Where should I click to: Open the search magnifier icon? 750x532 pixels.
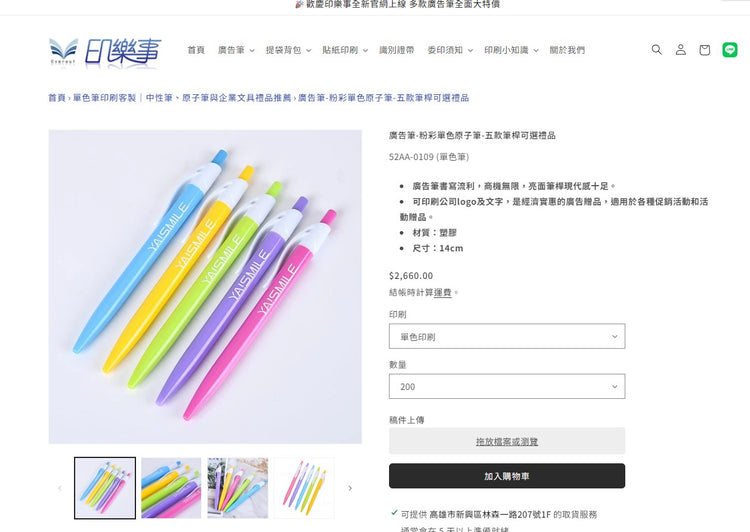tap(657, 50)
